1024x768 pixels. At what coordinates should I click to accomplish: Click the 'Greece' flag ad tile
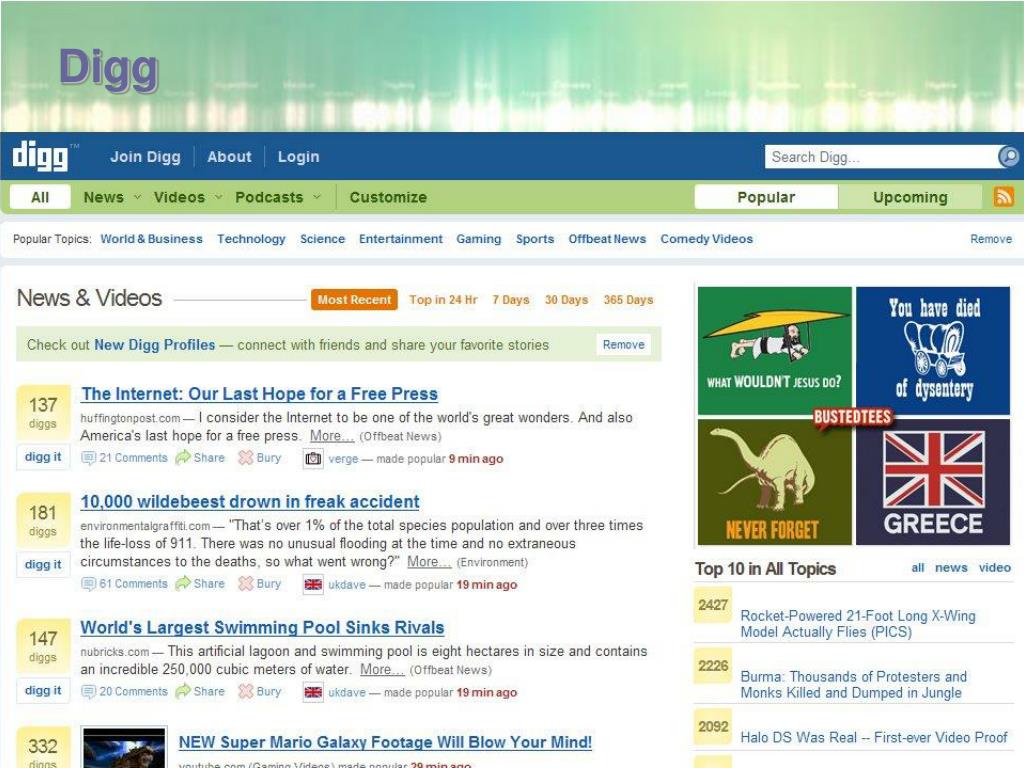933,482
